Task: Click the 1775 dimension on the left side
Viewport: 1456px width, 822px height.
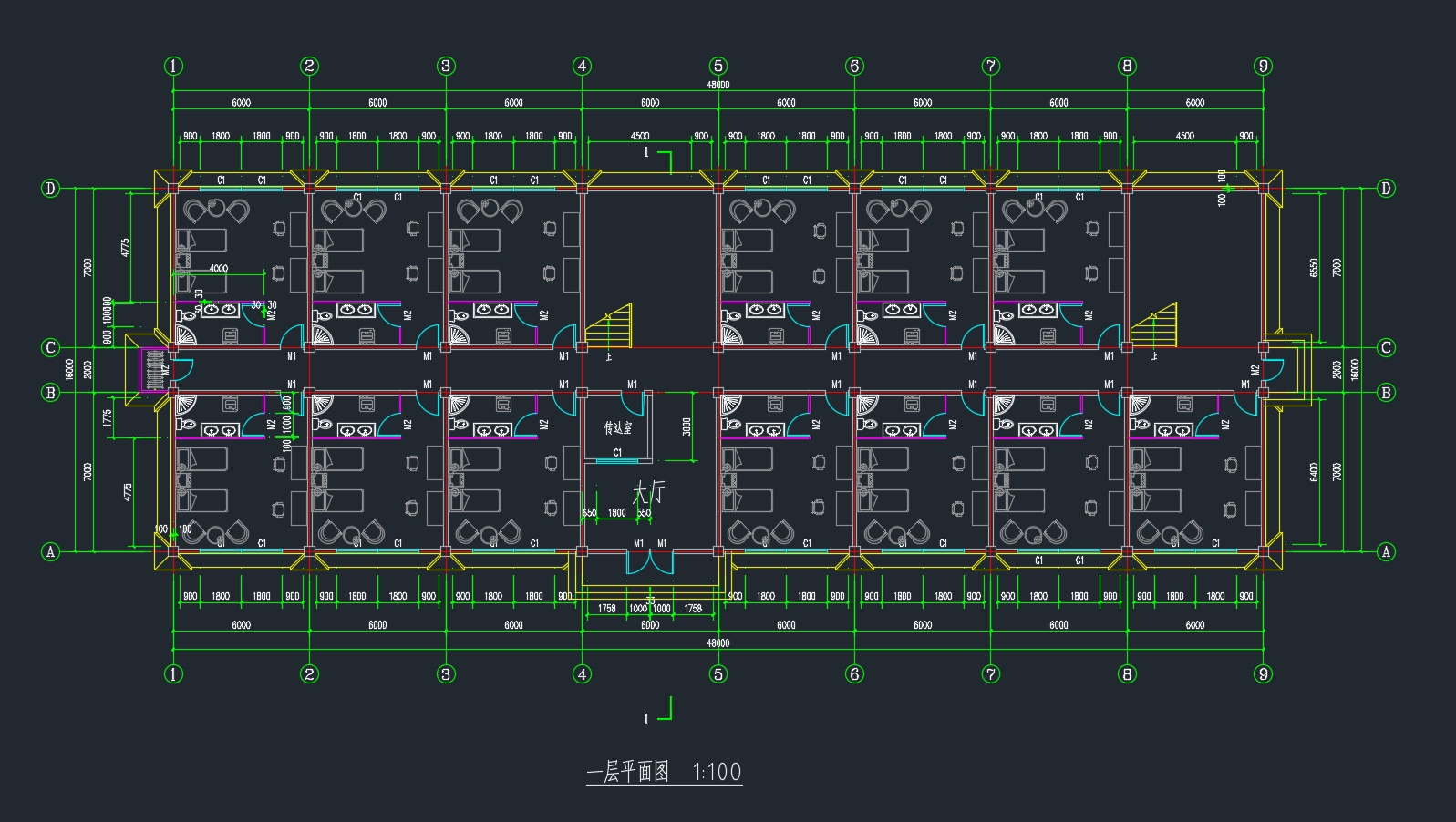Action: (108, 417)
